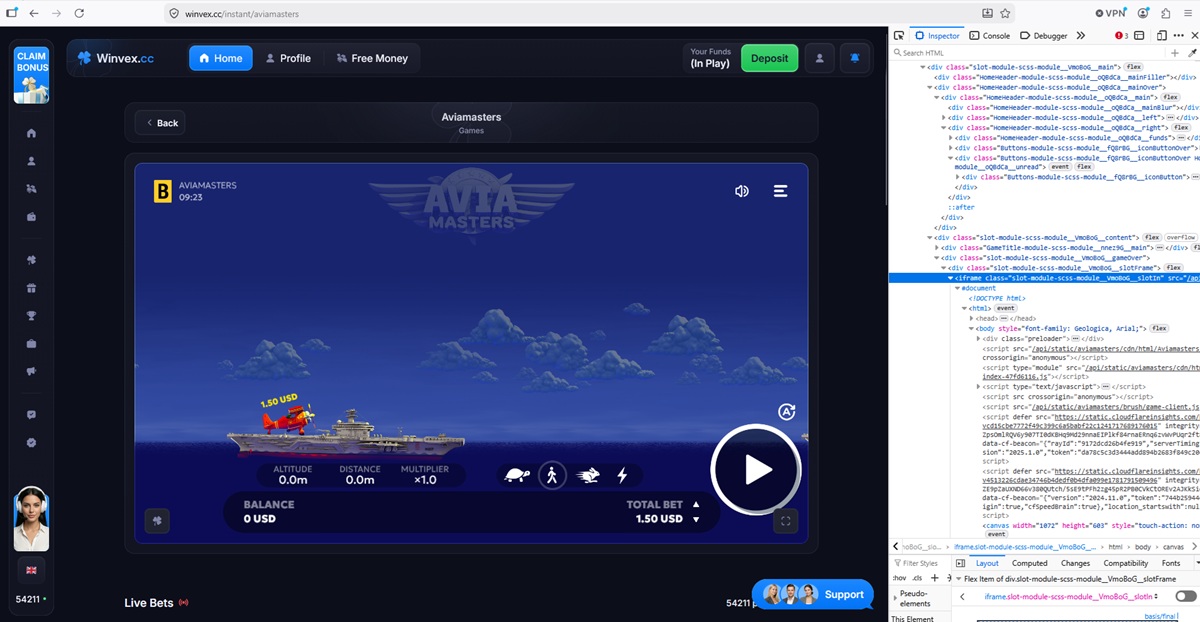The image size is (1200, 622).
Task: Expand the GameTitle-module main div node
Action: pyautogui.click(x=936, y=247)
